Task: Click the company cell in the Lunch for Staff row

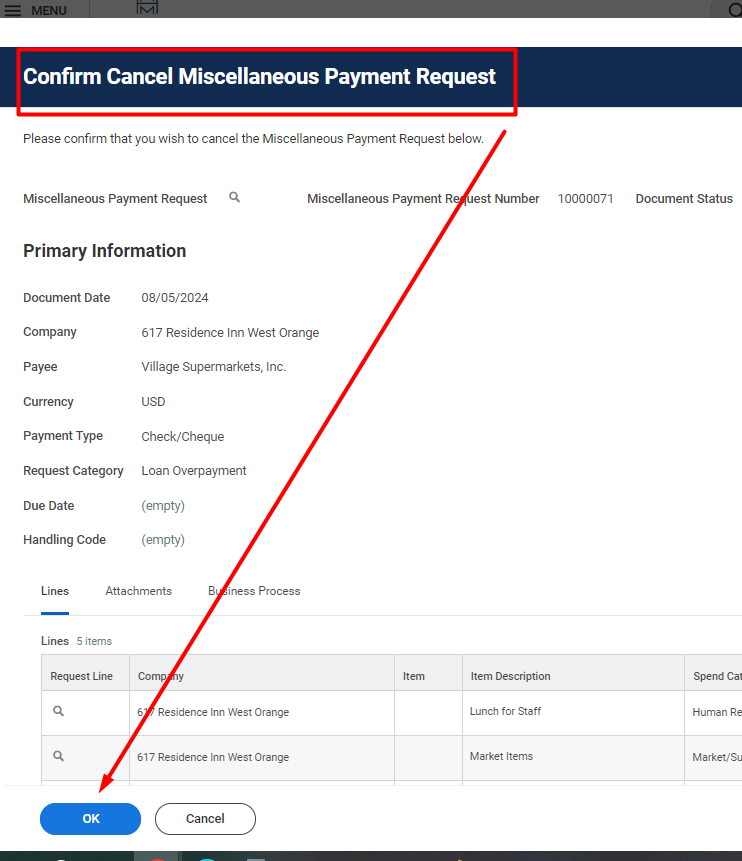Action: tap(262, 713)
